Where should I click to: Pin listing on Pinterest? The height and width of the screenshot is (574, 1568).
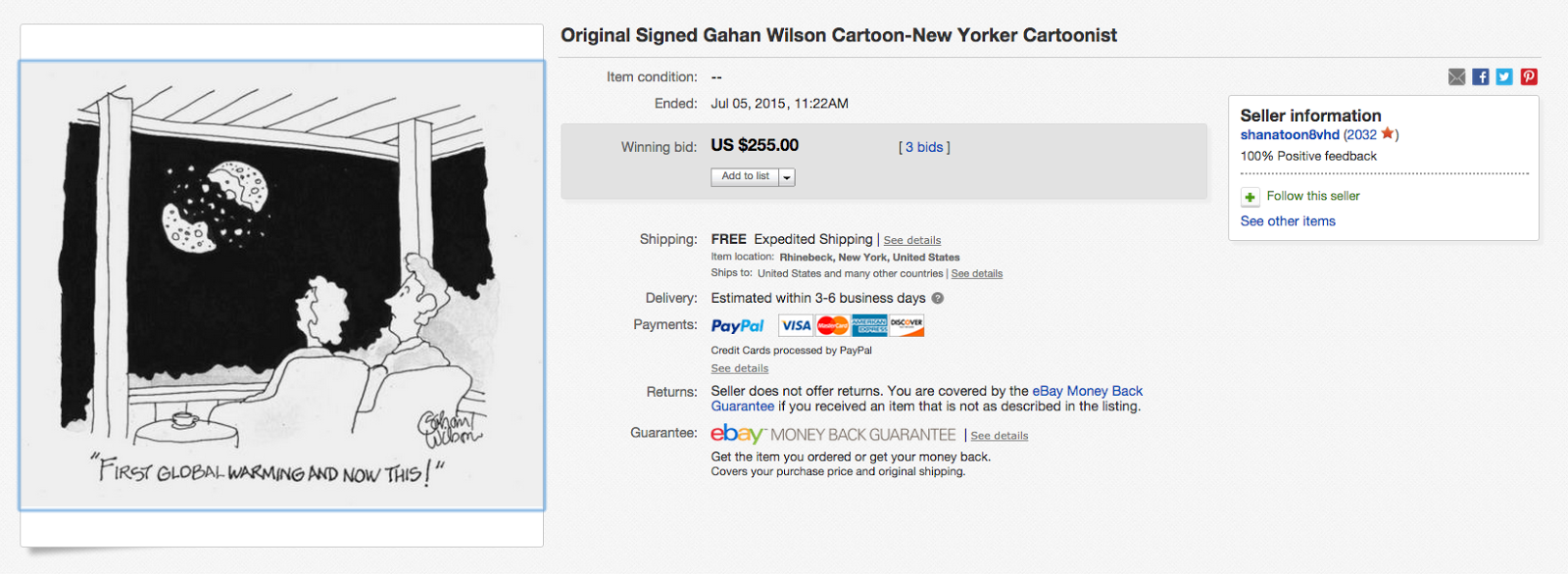(x=1529, y=77)
